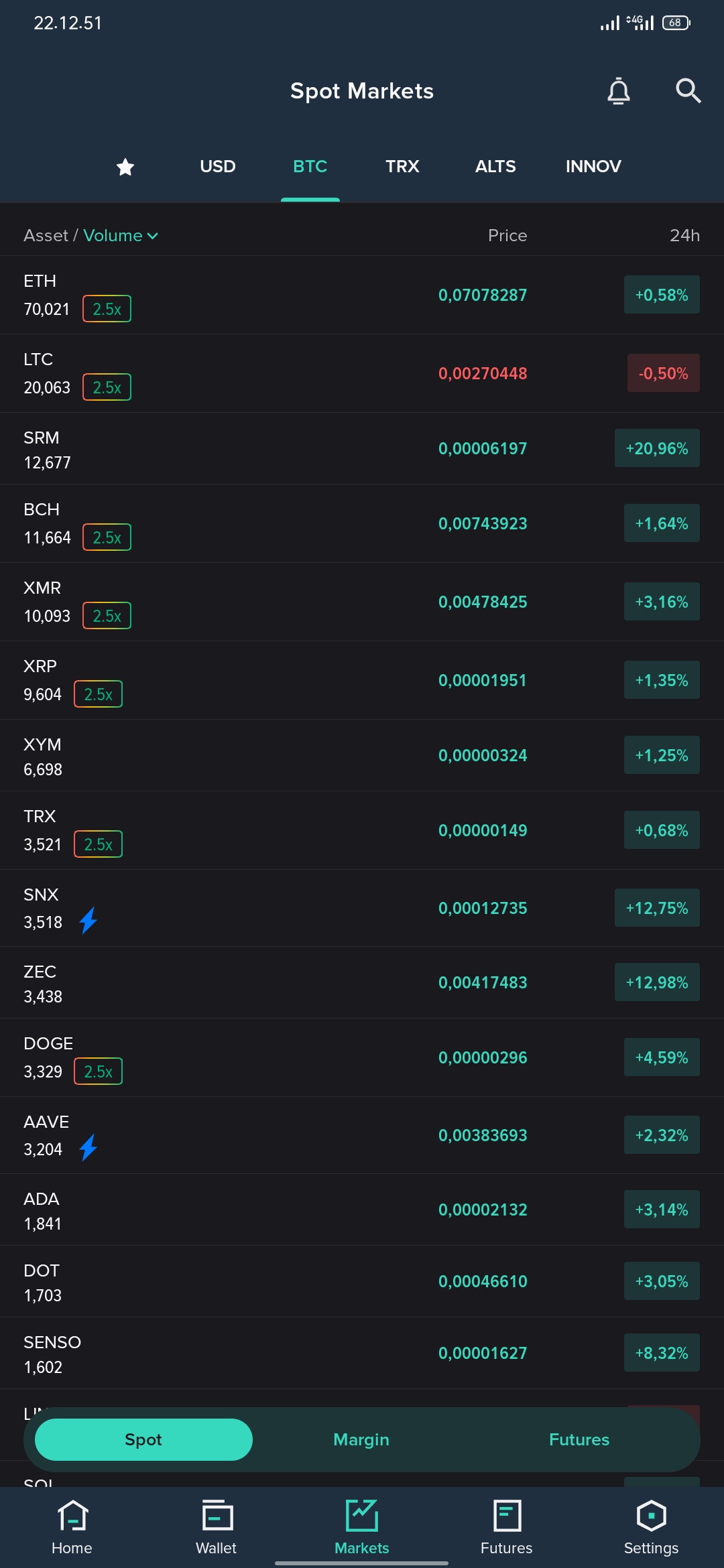Tap the search magnifier icon
724x1568 pixels.
[688, 90]
